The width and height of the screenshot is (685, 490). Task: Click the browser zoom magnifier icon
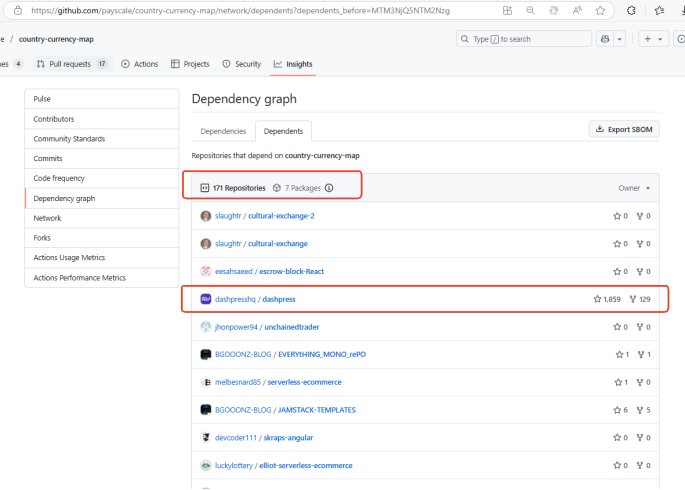click(530, 10)
